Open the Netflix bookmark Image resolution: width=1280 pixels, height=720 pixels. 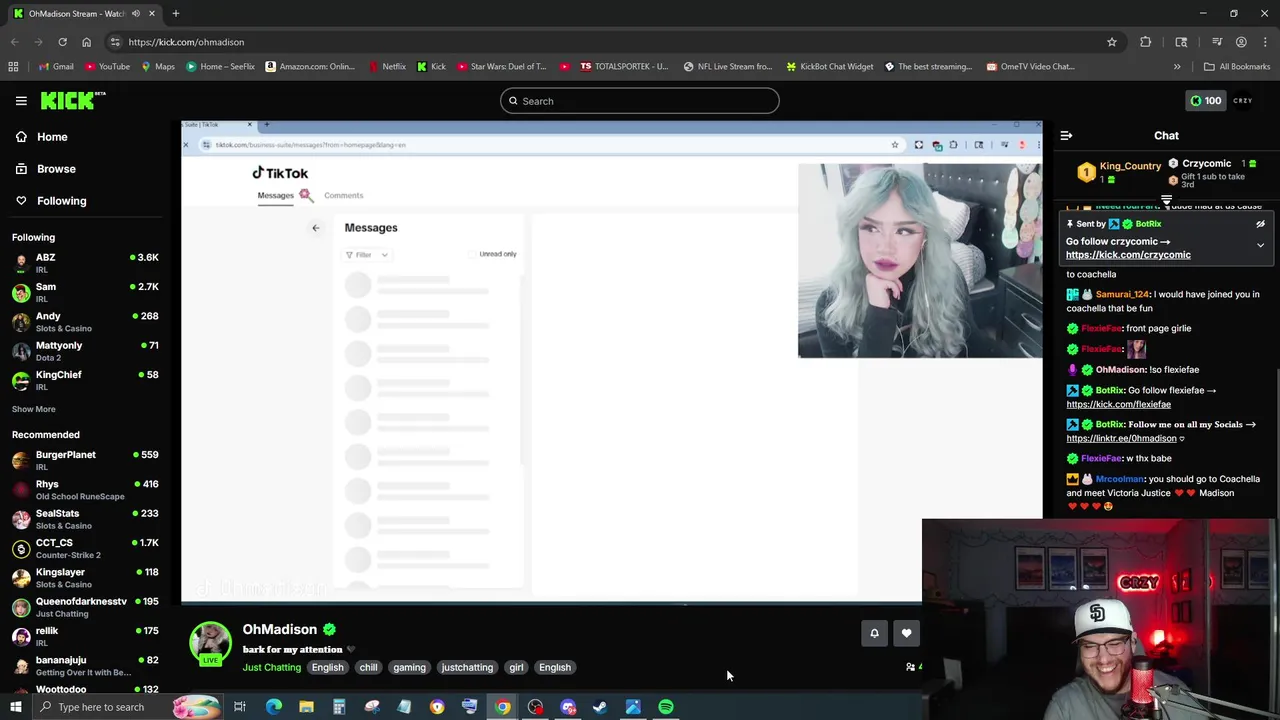pyautogui.click(x=386, y=67)
